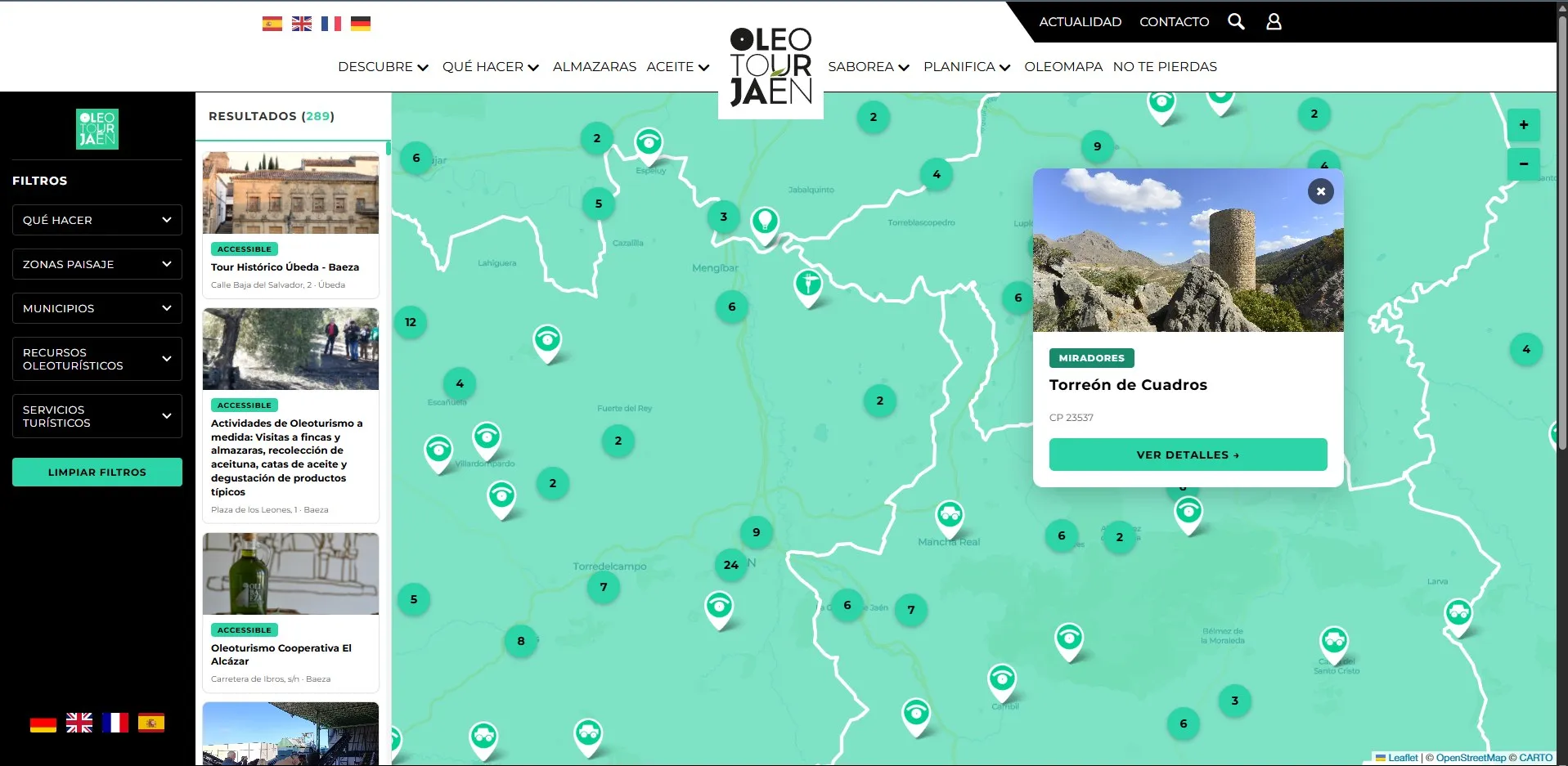
Task: Select the Spanish flag at sidebar bottom
Action: click(x=151, y=723)
